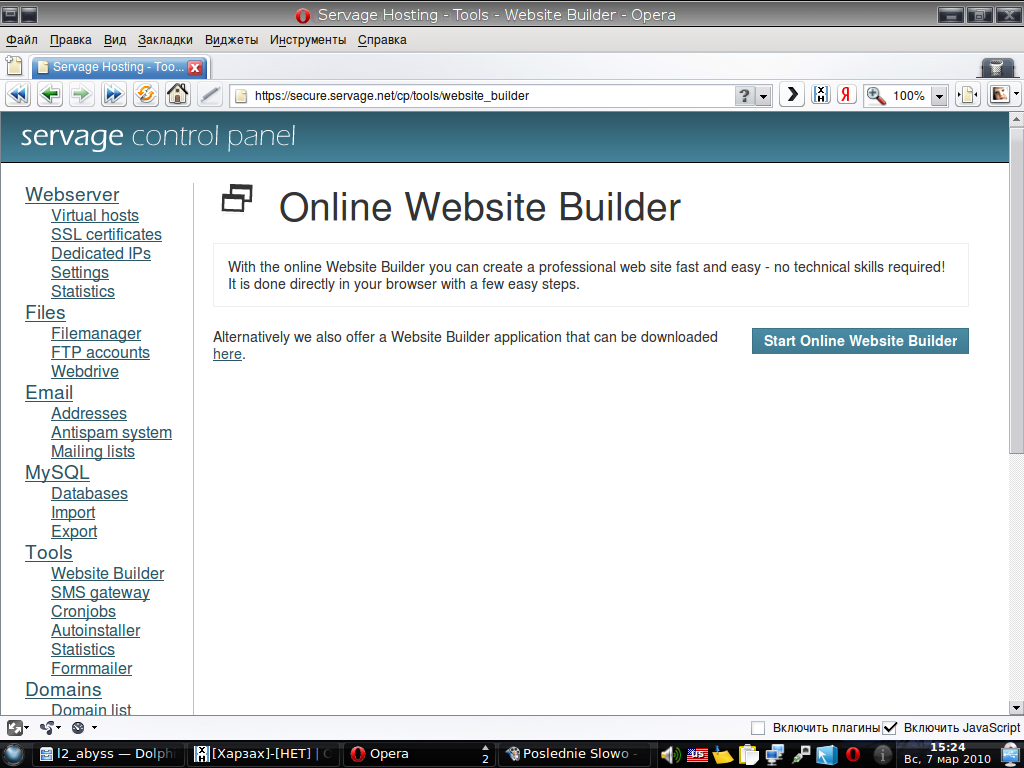The height and width of the screenshot is (768, 1024).
Task: Go forward with the green right arrow
Action: tap(82, 95)
